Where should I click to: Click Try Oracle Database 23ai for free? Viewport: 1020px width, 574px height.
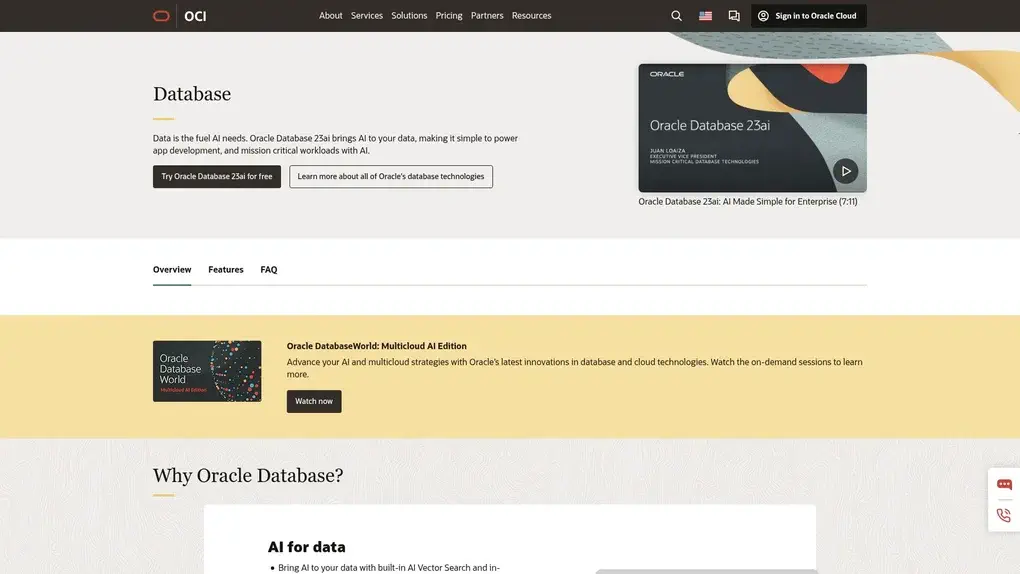(217, 176)
